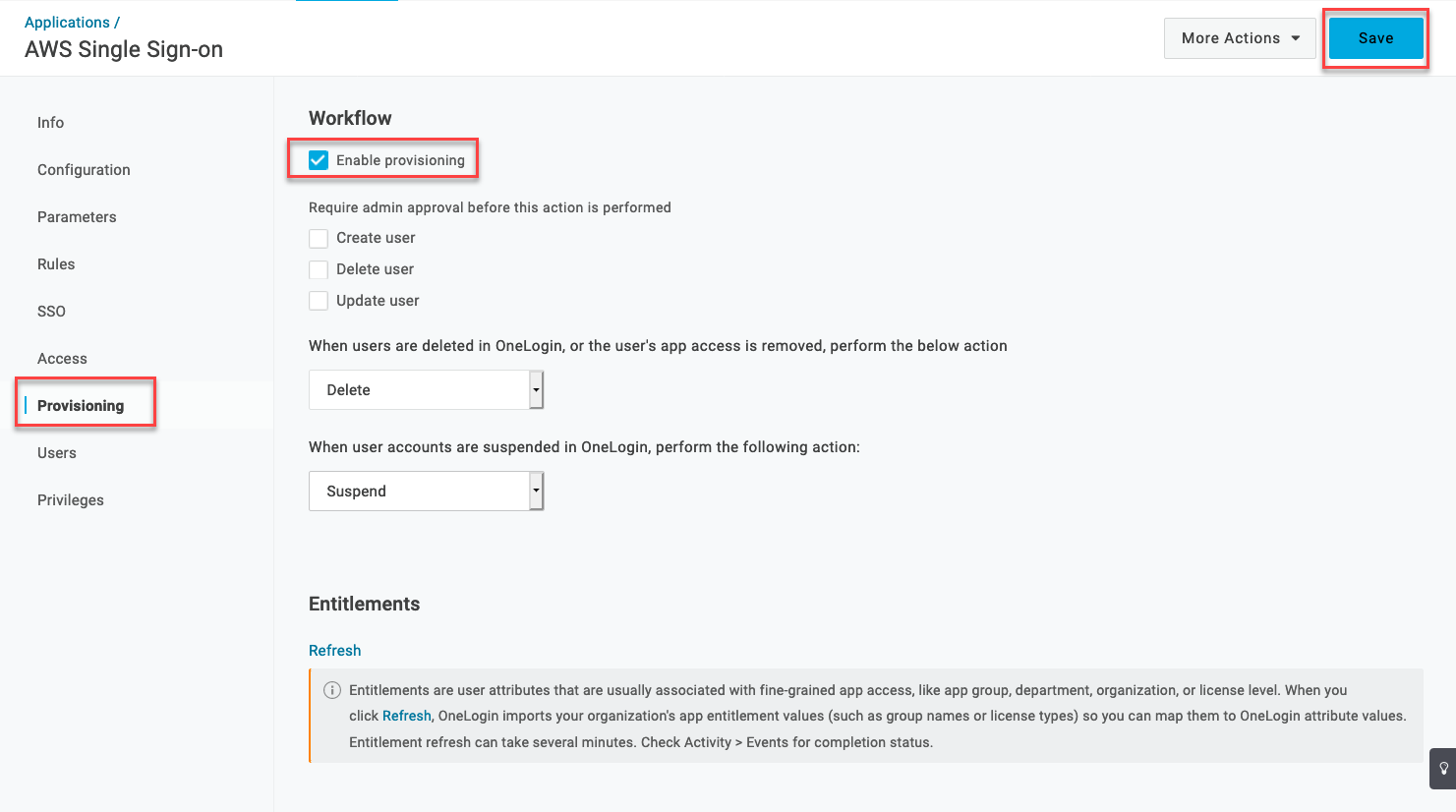Navigate to the Privileges section
The image size is (1456, 812).
tap(70, 499)
